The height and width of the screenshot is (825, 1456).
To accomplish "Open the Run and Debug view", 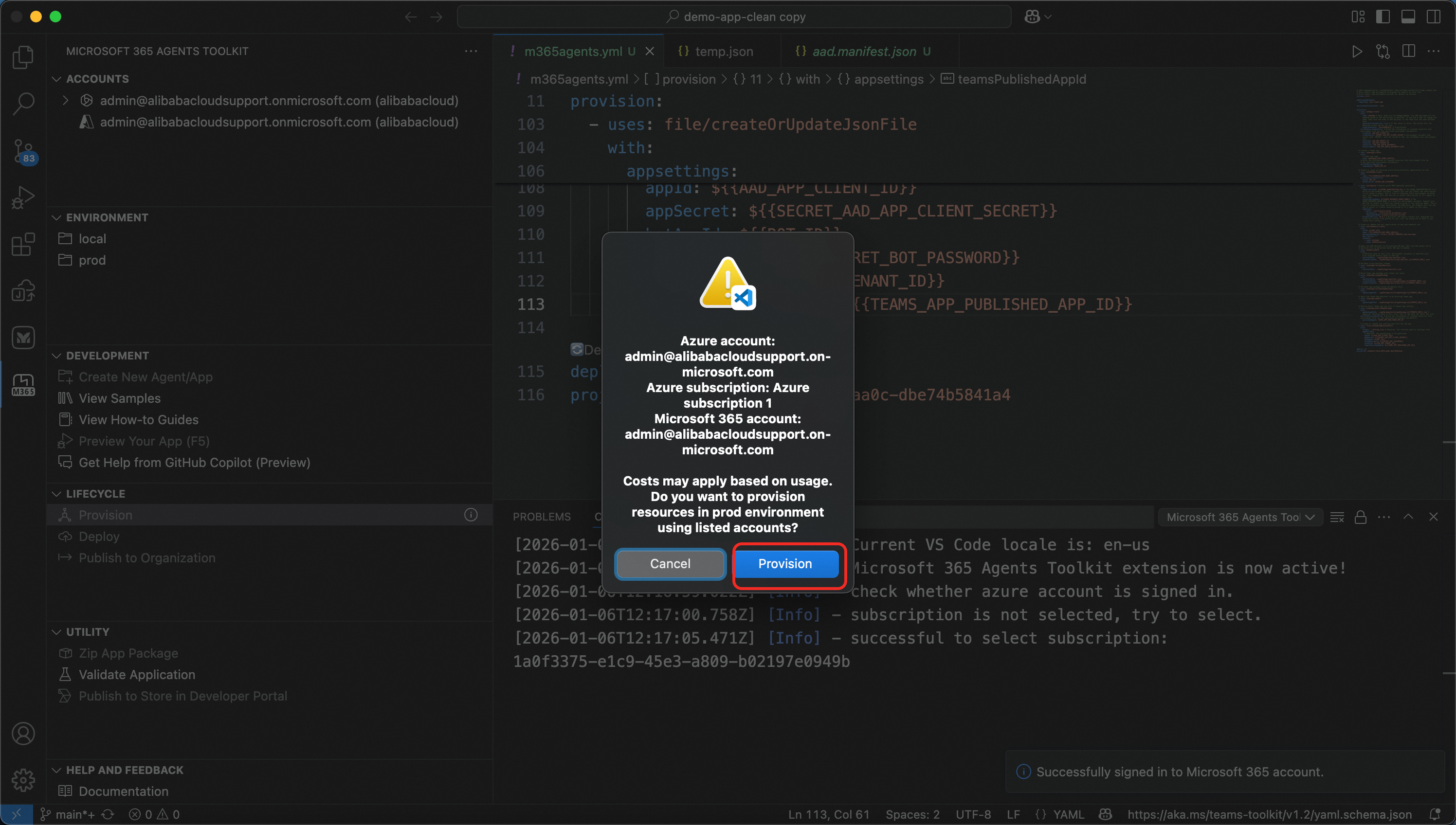I will [23, 198].
